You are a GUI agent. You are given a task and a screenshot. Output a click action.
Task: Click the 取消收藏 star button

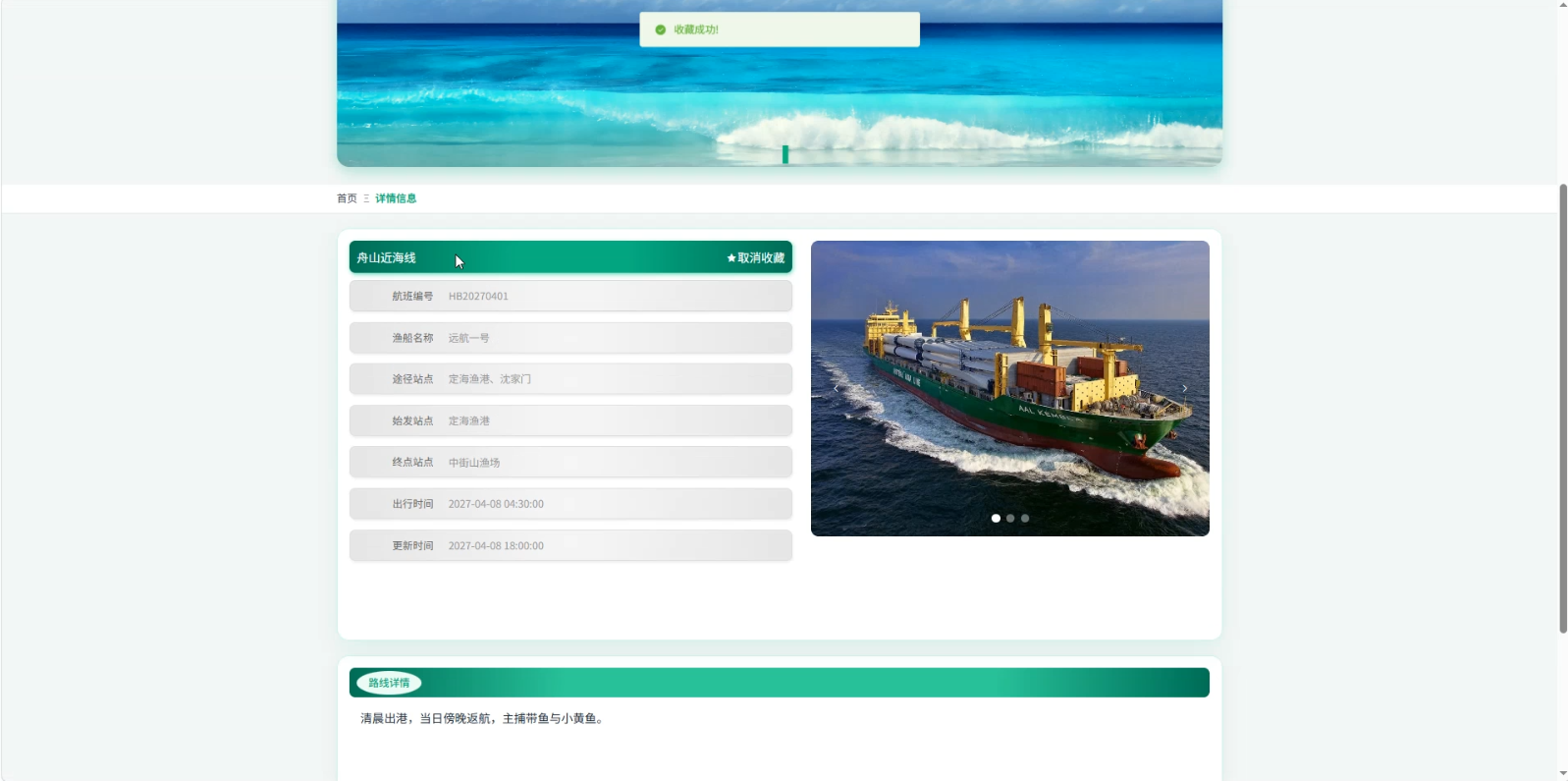[x=755, y=258]
